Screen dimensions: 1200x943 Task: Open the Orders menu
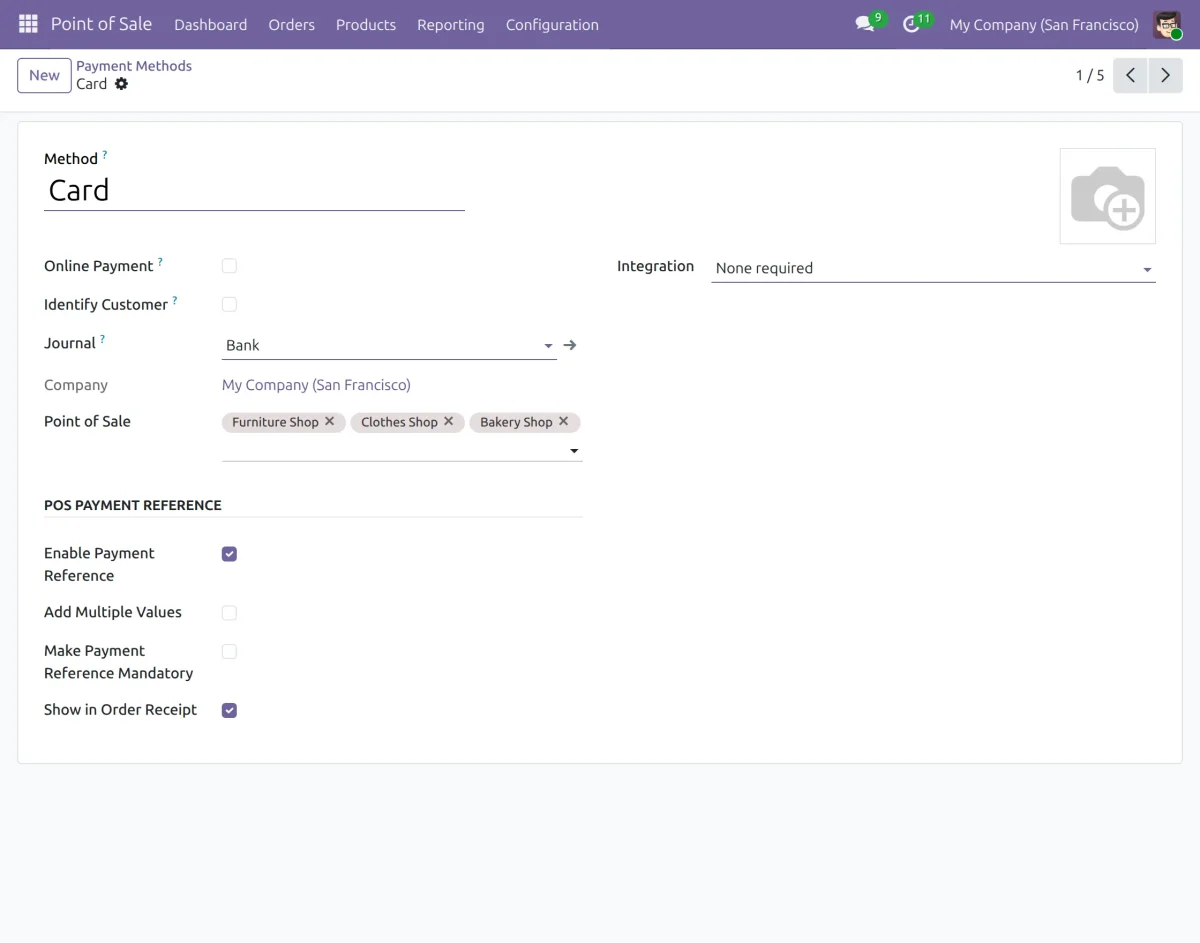(291, 24)
